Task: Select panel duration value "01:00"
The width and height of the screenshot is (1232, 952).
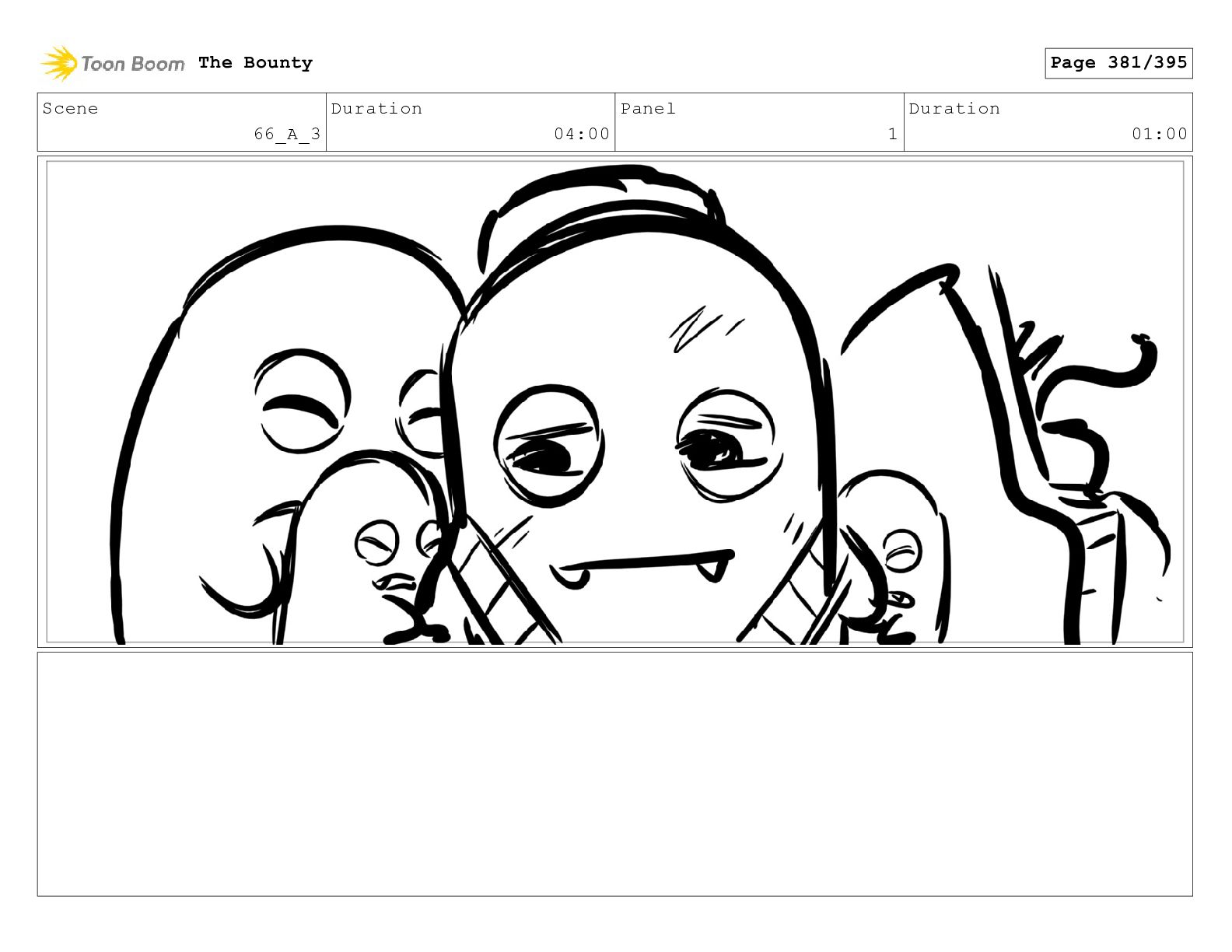Action: point(1160,134)
